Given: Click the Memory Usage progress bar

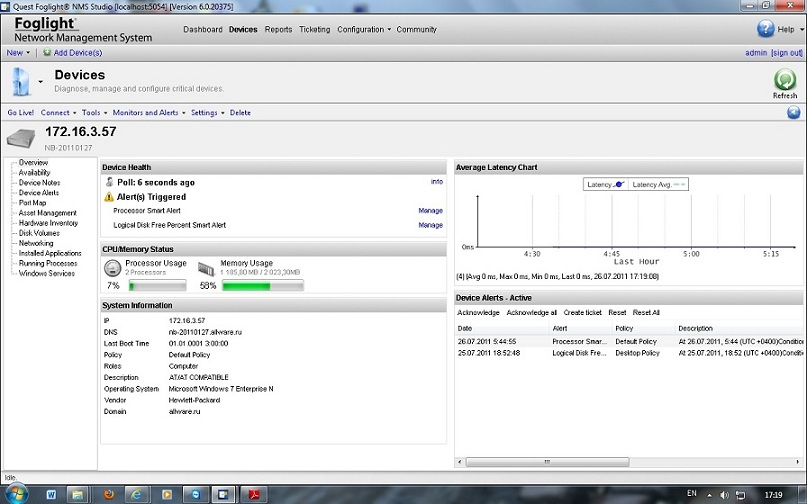Looking at the screenshot, I should (262, 285).
